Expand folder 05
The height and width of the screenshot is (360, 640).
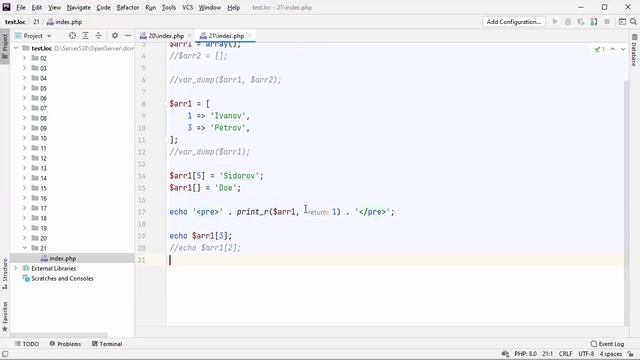coord(24,88)
